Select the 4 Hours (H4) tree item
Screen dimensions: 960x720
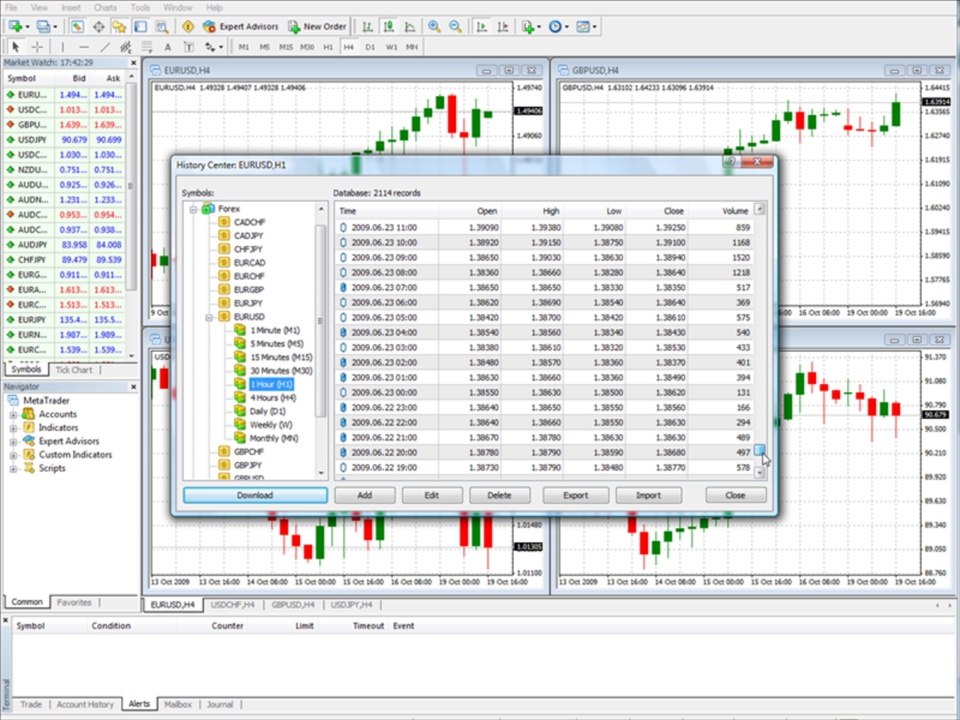(272, 398)
